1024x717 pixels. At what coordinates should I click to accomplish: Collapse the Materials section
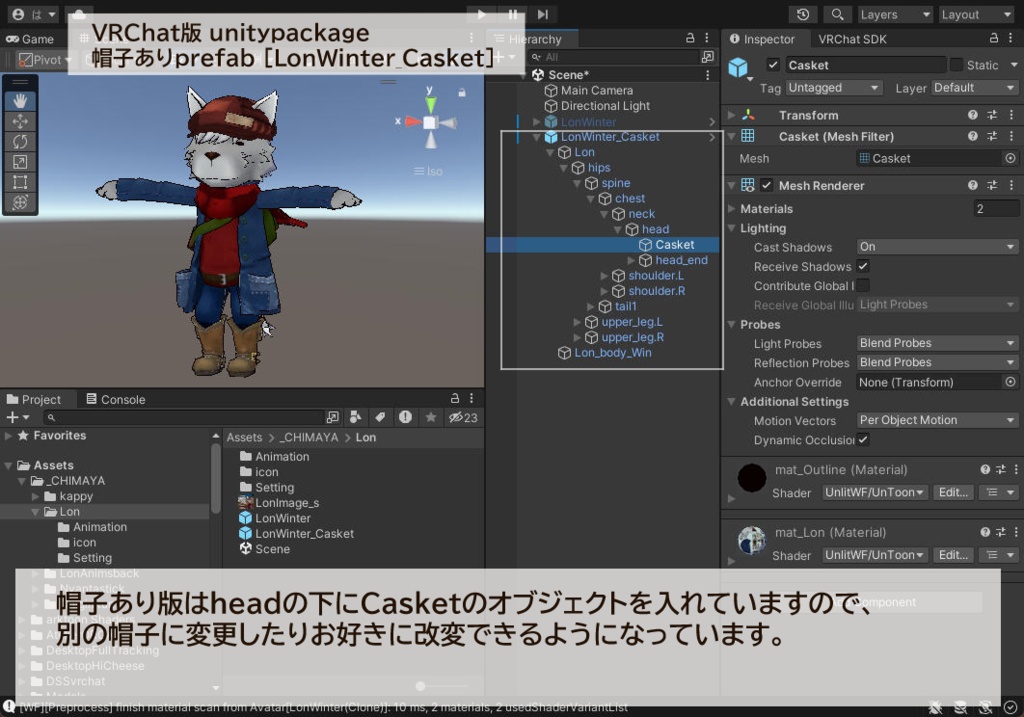(x=731, y=209)
